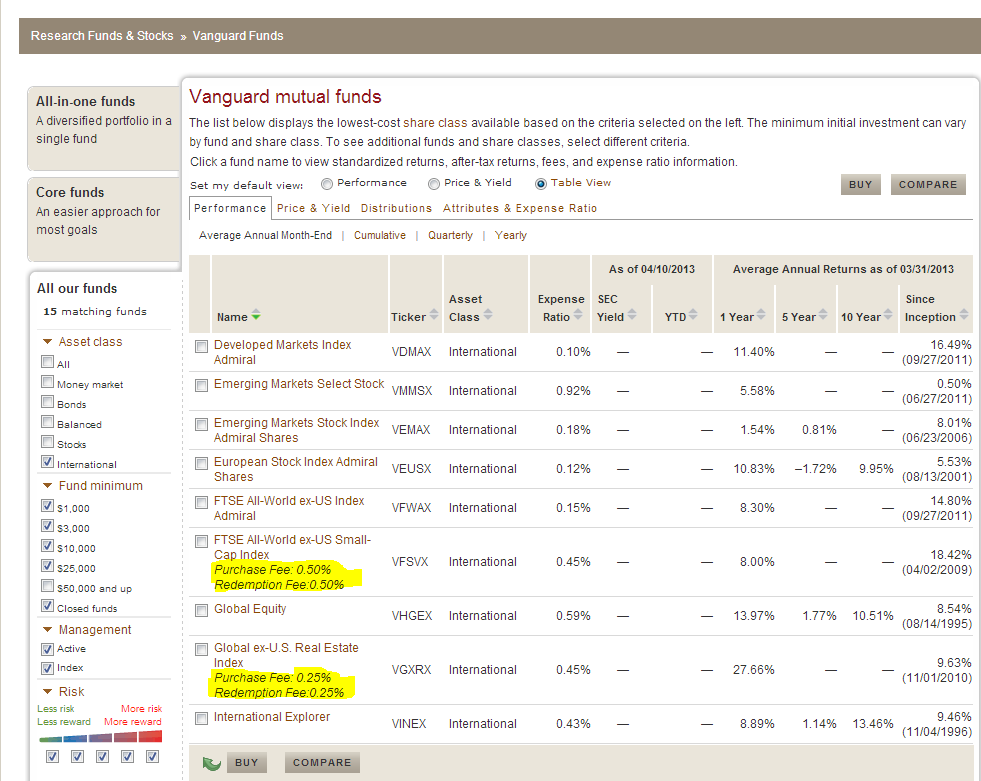
Task: Sort by Since Inception arrows
Action: (x=963, y=314)
